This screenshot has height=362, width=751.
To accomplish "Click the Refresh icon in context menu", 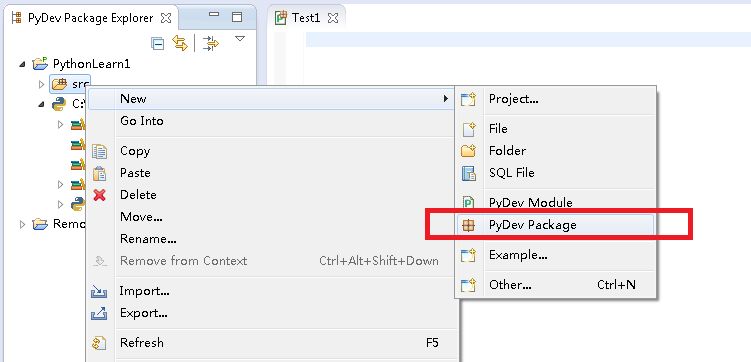I will (x=99, y=343).
